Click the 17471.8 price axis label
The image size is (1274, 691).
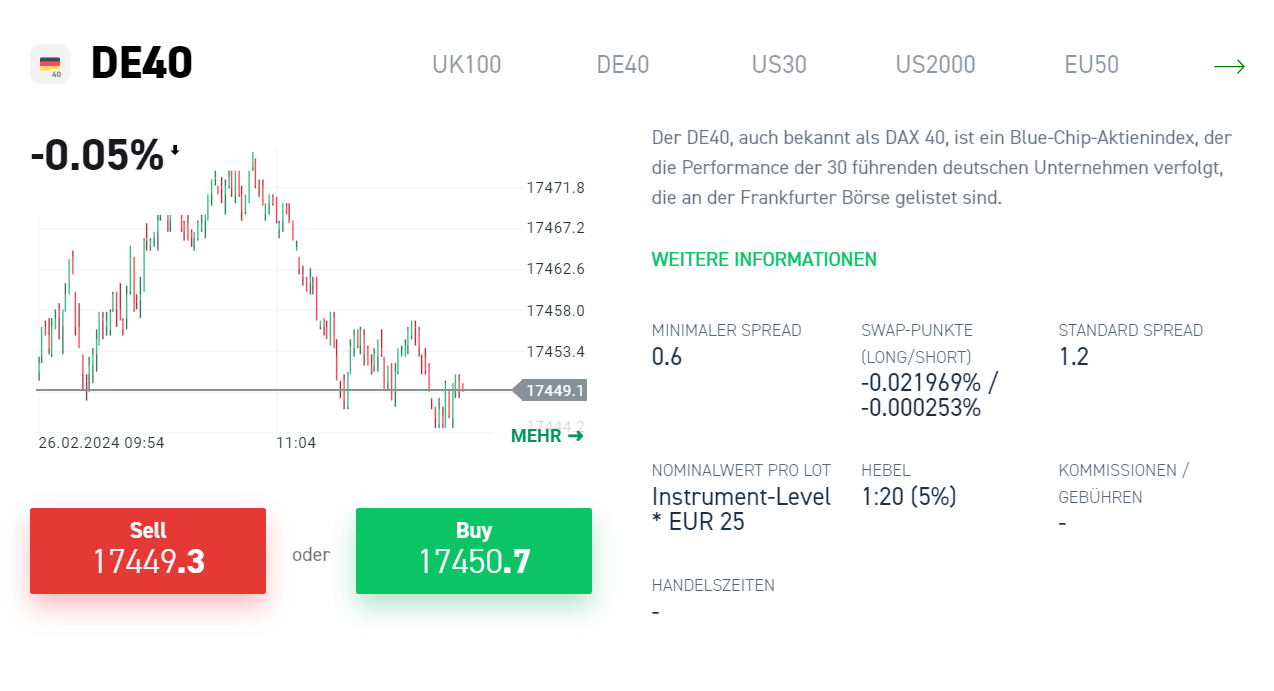pyautogui.click(x=555, y=187)
